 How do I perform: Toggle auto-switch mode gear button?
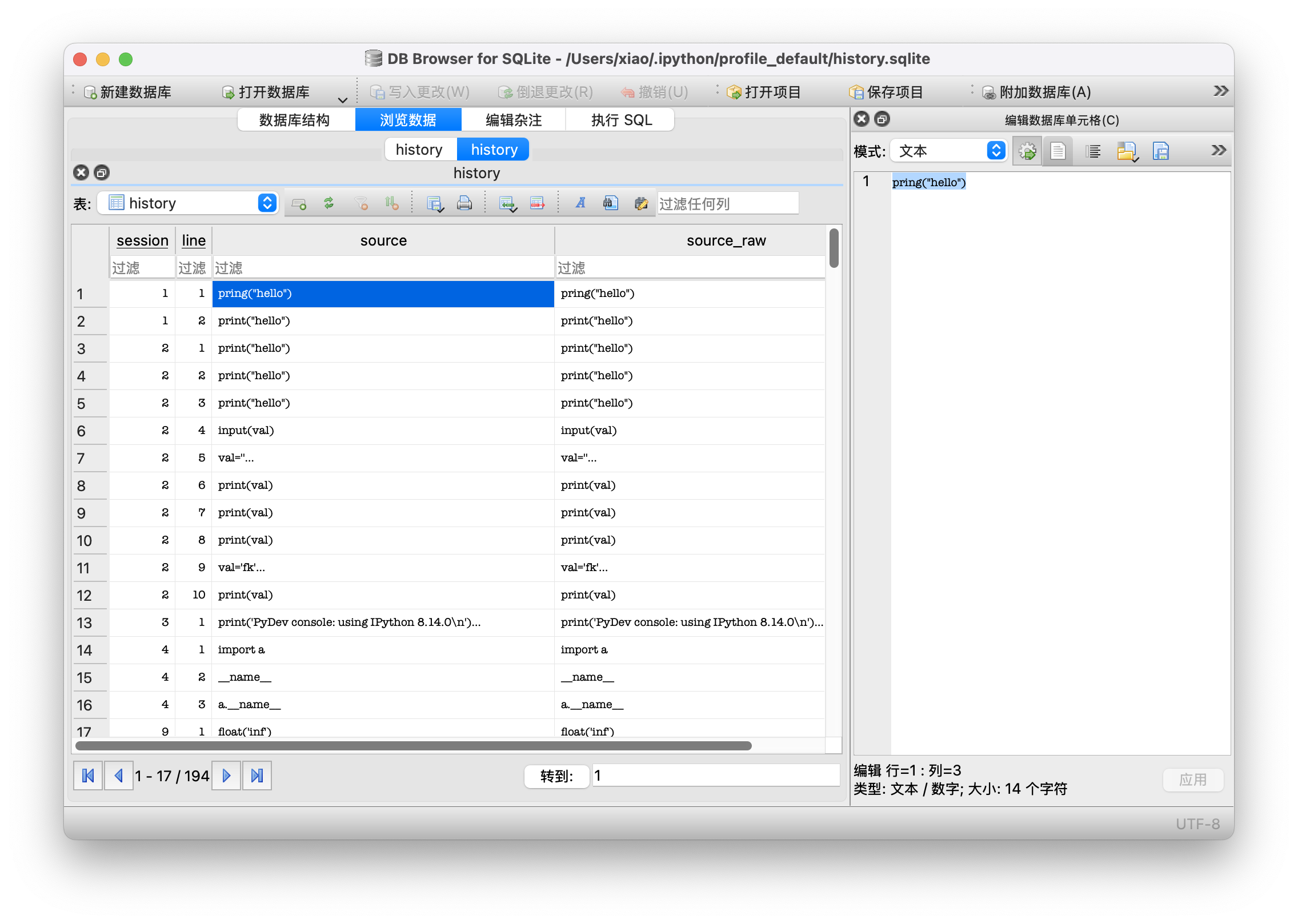coord(1027,151)
